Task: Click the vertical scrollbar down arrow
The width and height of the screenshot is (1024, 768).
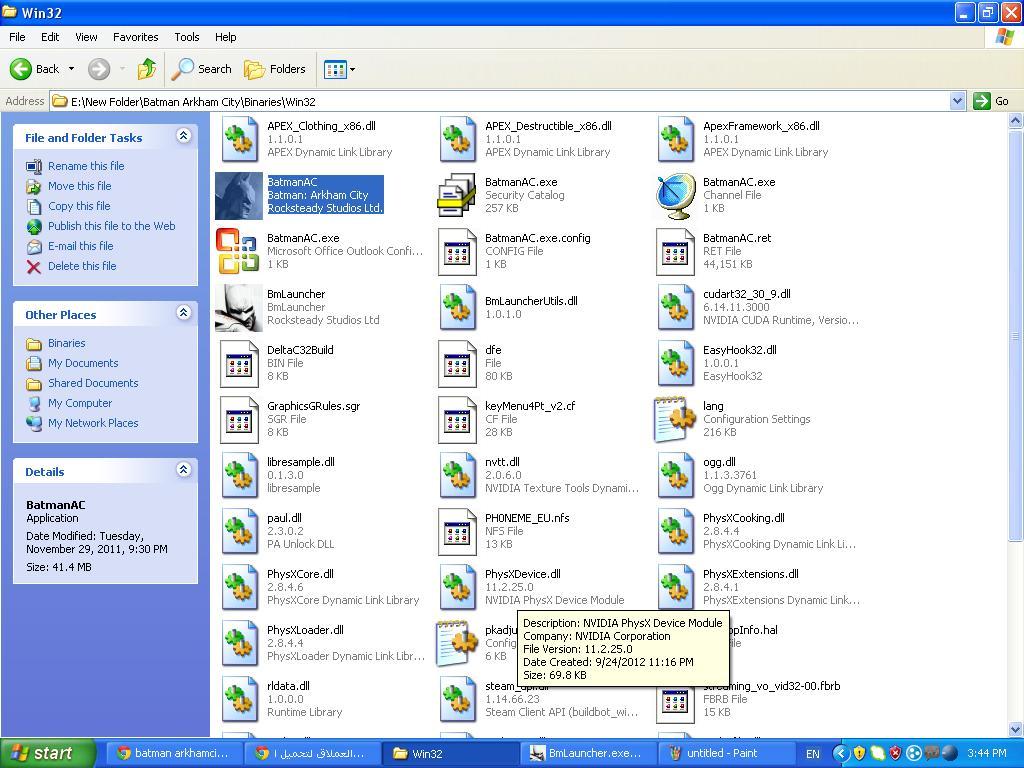Action: 1016,729
